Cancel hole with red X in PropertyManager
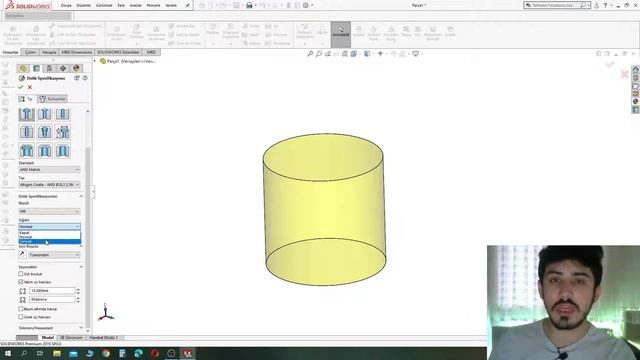Viewport: 640px width, 360px height. 30,87
